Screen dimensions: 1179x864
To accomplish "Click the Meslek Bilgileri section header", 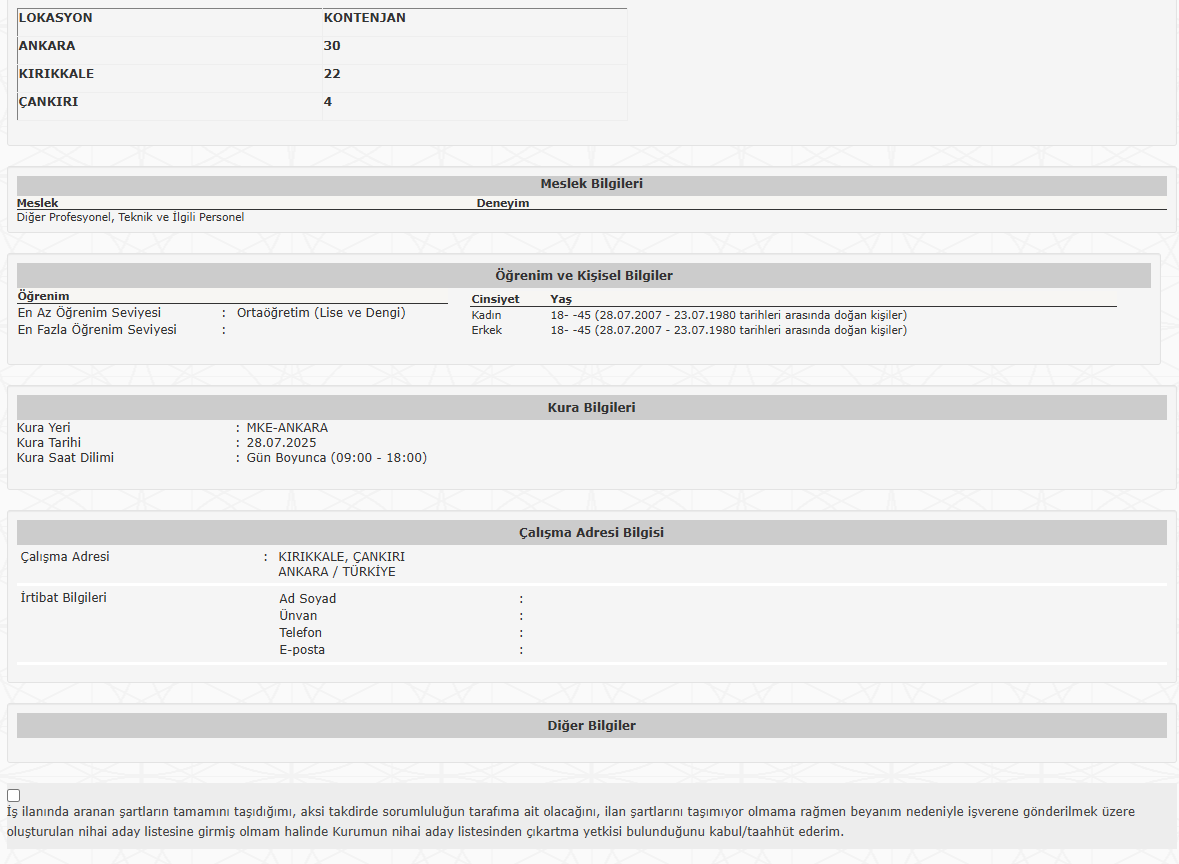I will point(591,185).
